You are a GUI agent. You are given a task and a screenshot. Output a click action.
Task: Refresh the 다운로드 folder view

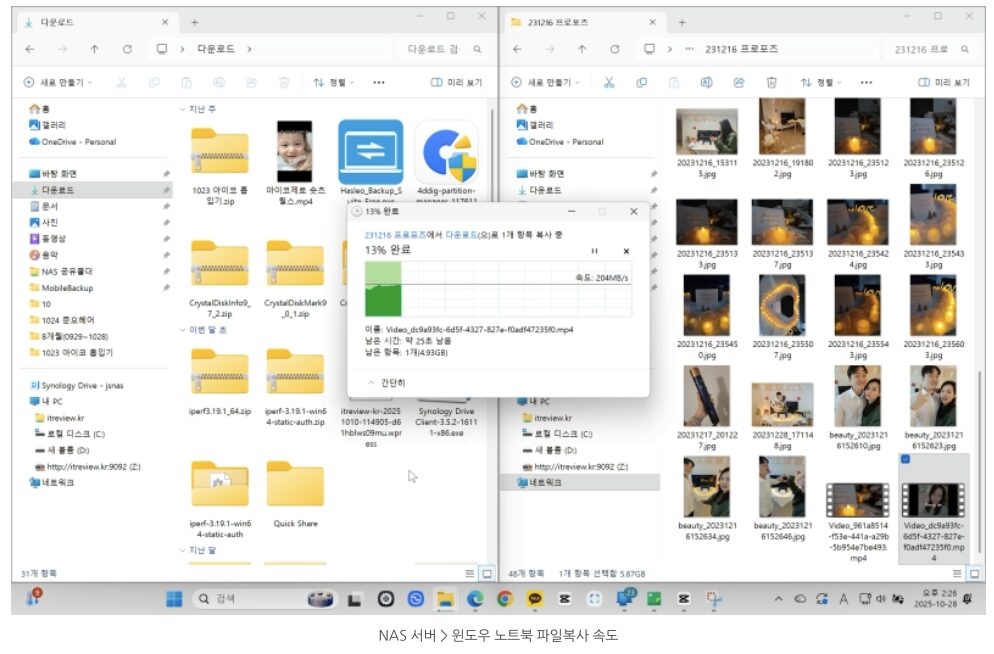[127, 49]
